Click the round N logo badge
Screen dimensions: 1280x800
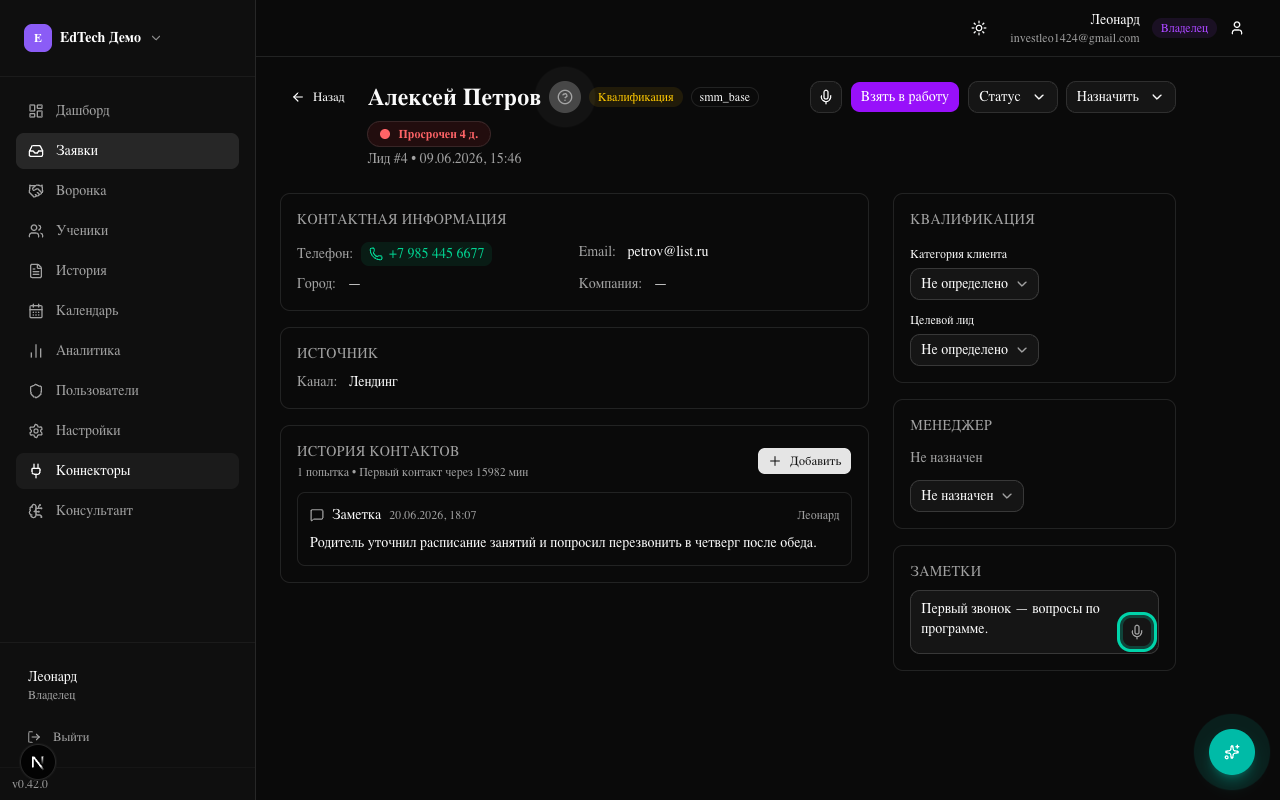coord(38,762)
